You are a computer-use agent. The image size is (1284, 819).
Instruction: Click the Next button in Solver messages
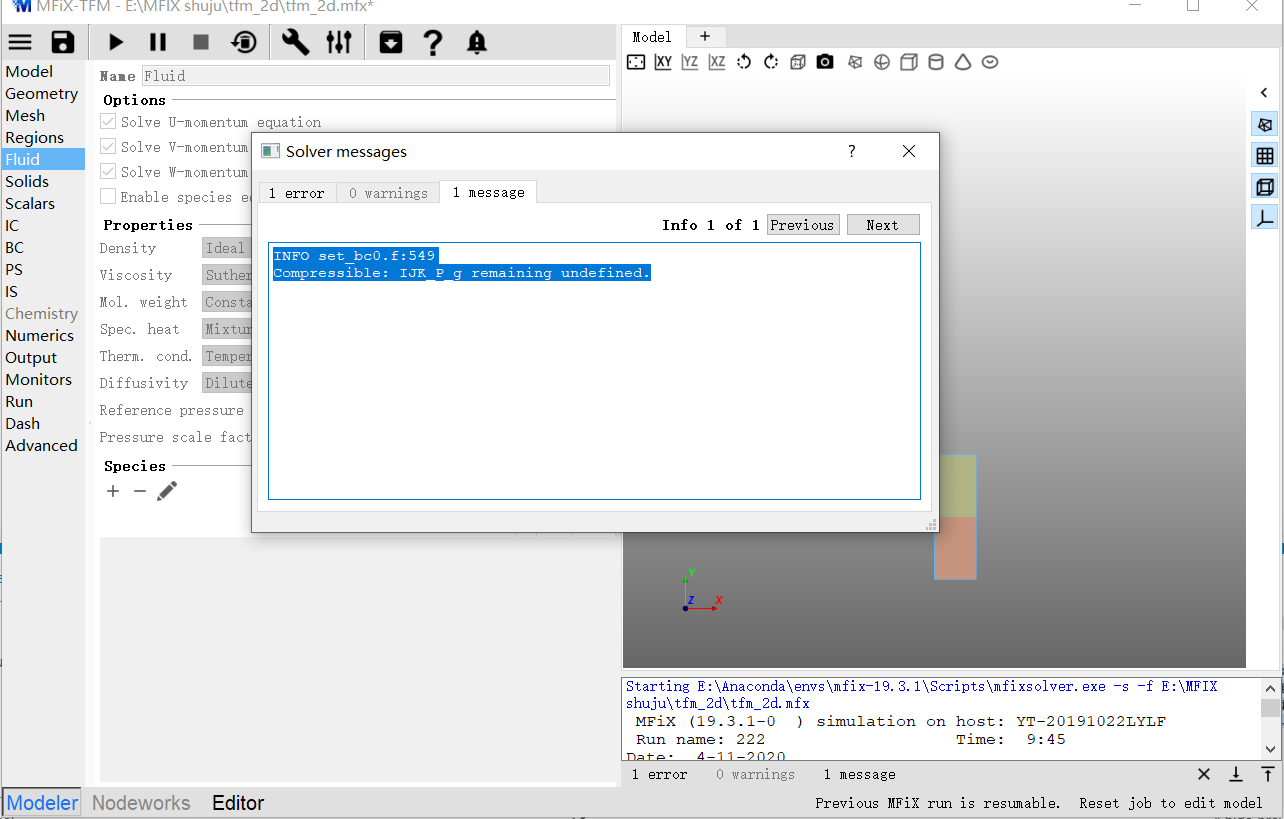coord(882,225)
